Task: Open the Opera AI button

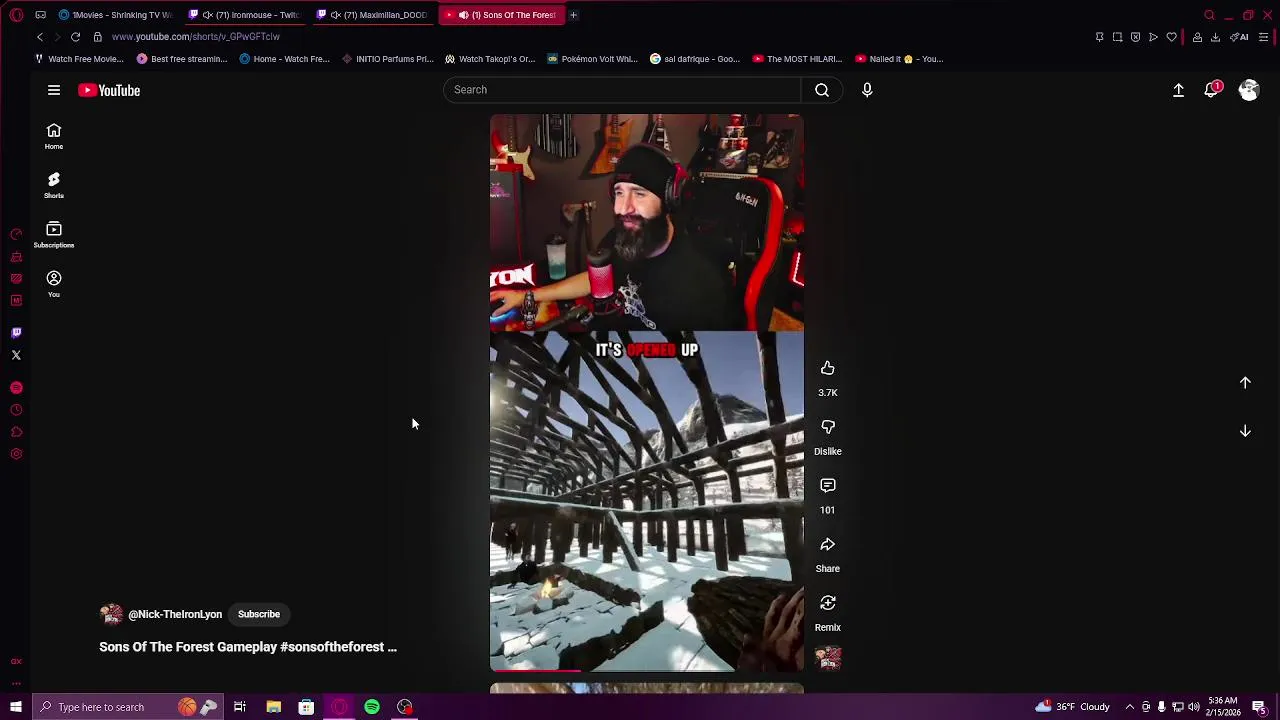Action: click(1240, 37)
